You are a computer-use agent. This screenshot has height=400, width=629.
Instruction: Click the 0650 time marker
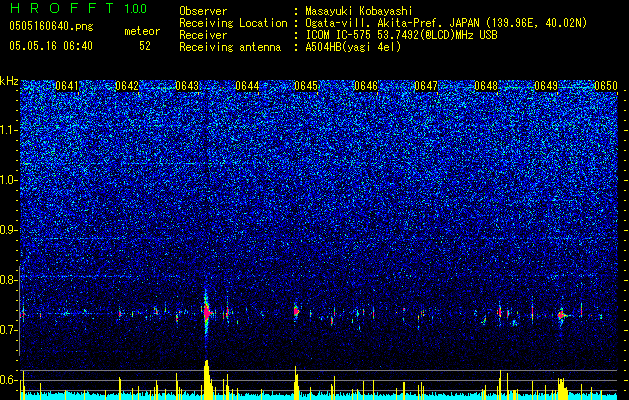[606, 86]
